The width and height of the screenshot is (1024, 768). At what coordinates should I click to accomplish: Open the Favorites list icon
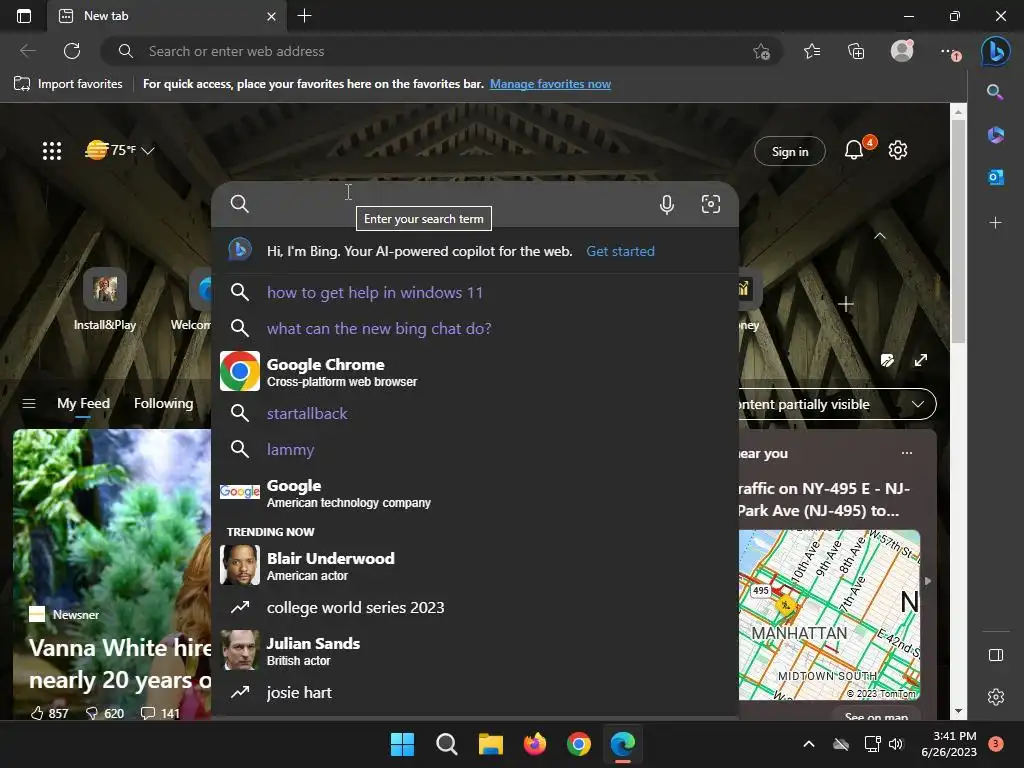(x=812, y=51)
